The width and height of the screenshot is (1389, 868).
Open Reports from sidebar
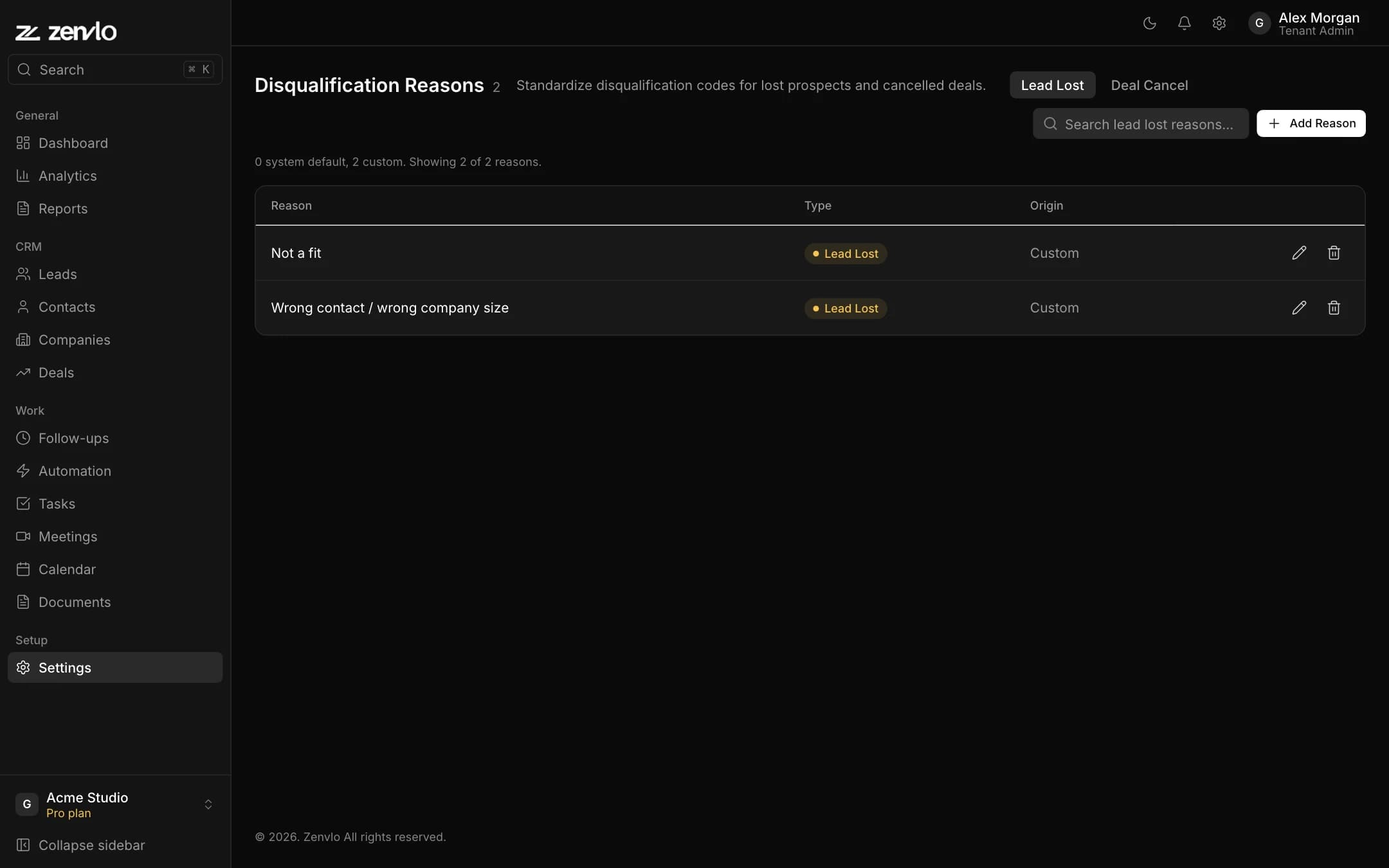pyautogui.click(x=115, y=208)
